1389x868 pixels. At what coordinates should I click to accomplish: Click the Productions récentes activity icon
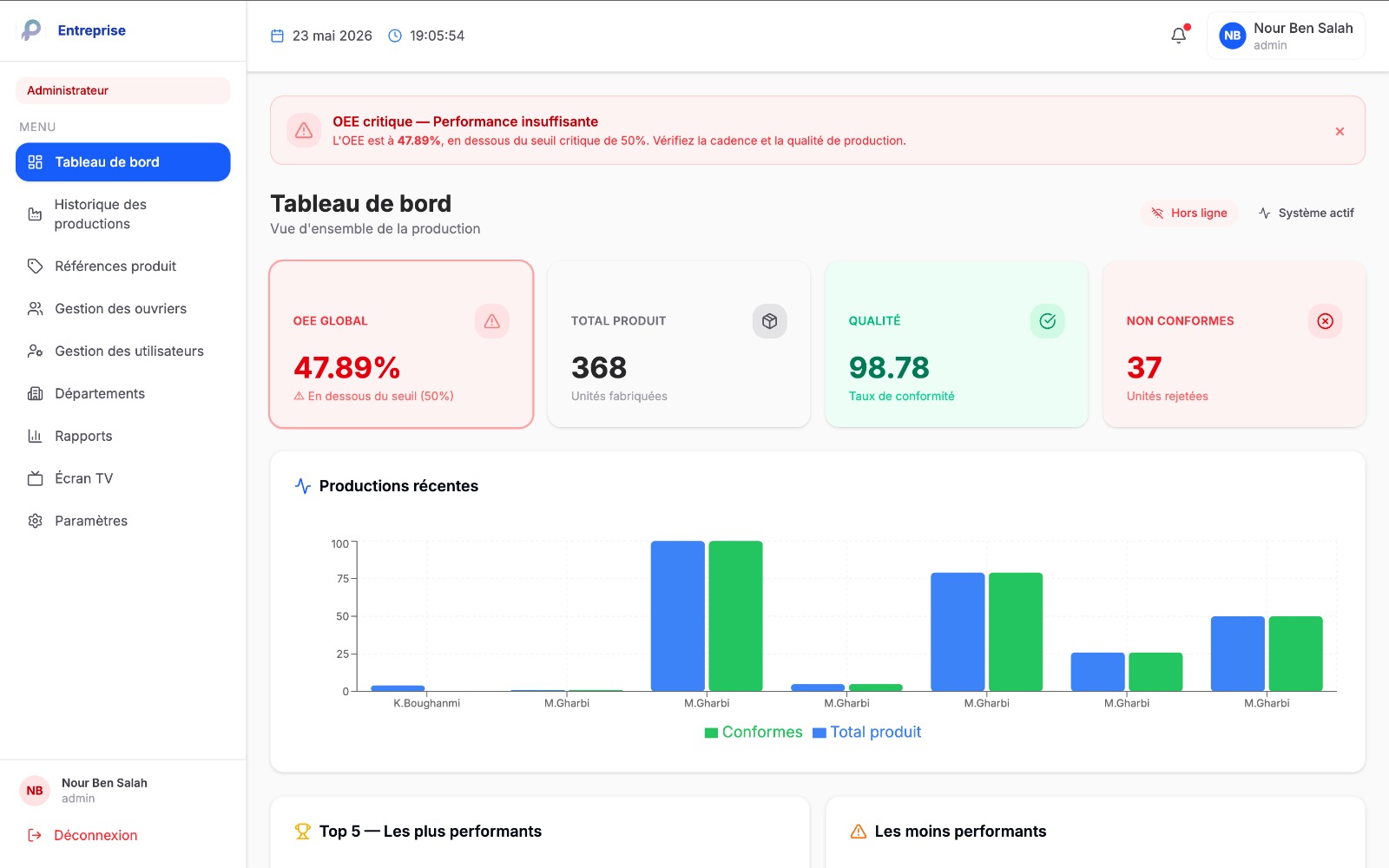(x=303, y=486)
